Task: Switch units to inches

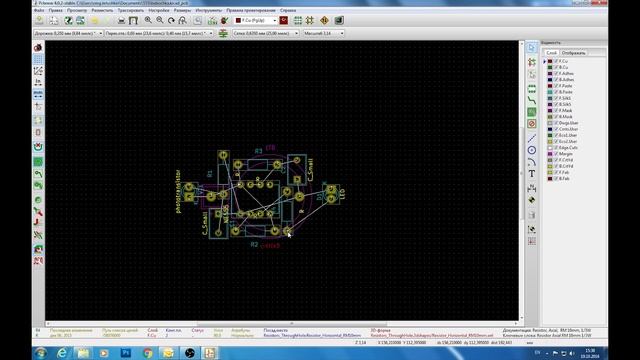Action: point(38,82)
